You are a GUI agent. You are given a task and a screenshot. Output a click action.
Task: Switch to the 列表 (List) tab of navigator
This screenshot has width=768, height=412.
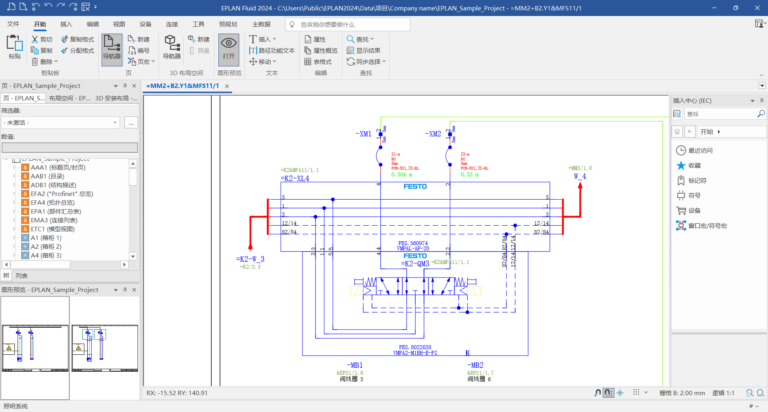point(21,276)
